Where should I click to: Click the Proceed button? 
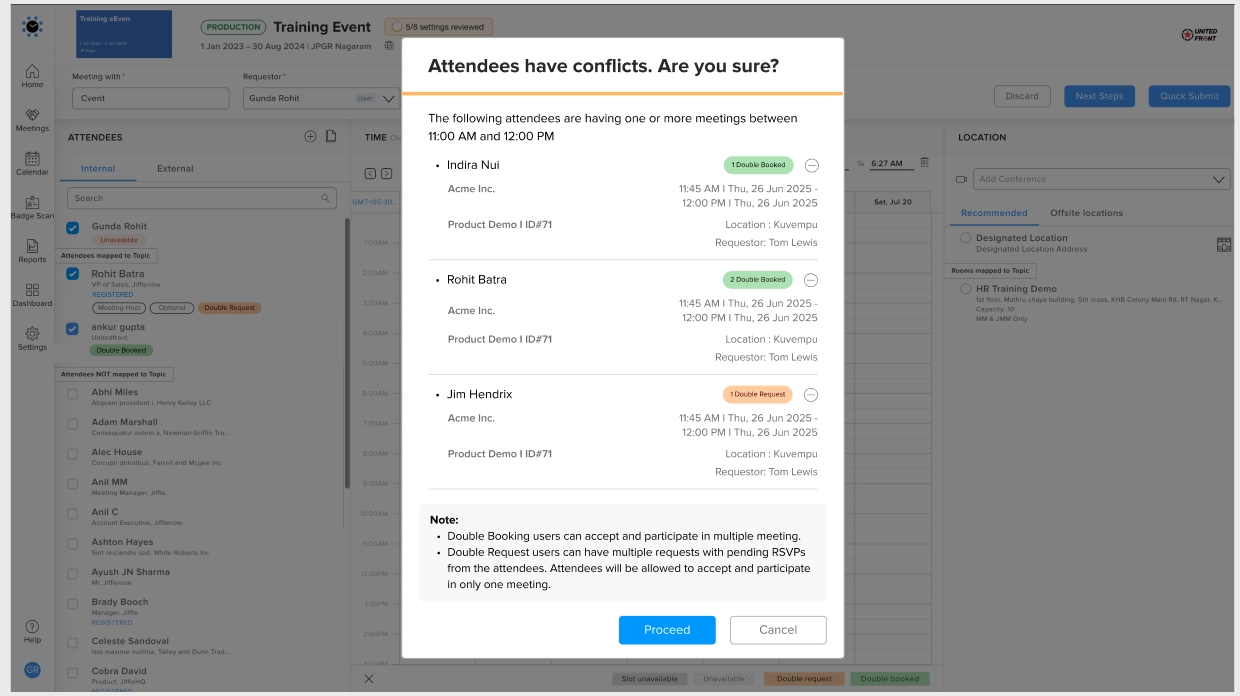click(x=667, y=630)
